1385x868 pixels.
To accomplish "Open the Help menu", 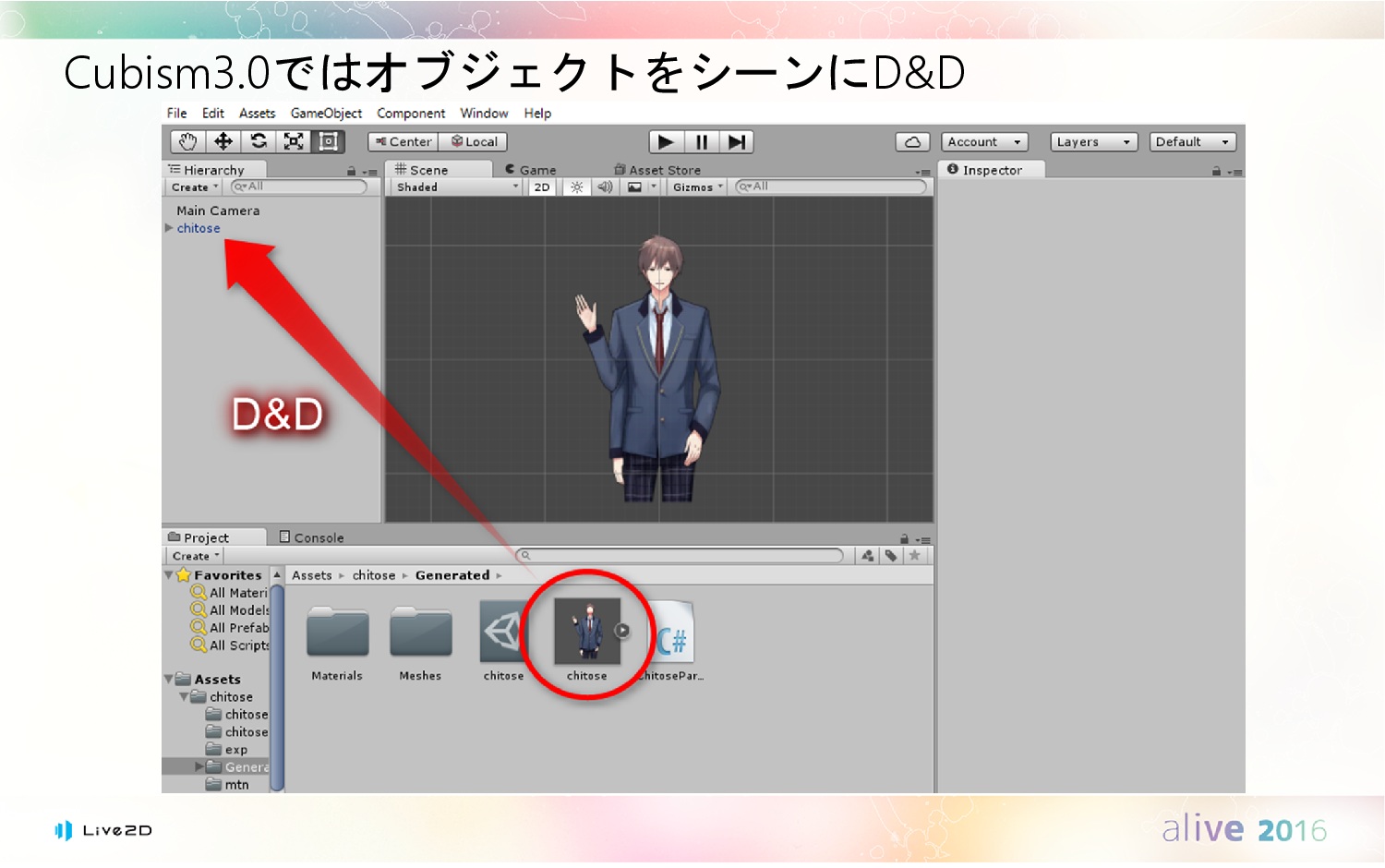I will [x=537, y=114].
